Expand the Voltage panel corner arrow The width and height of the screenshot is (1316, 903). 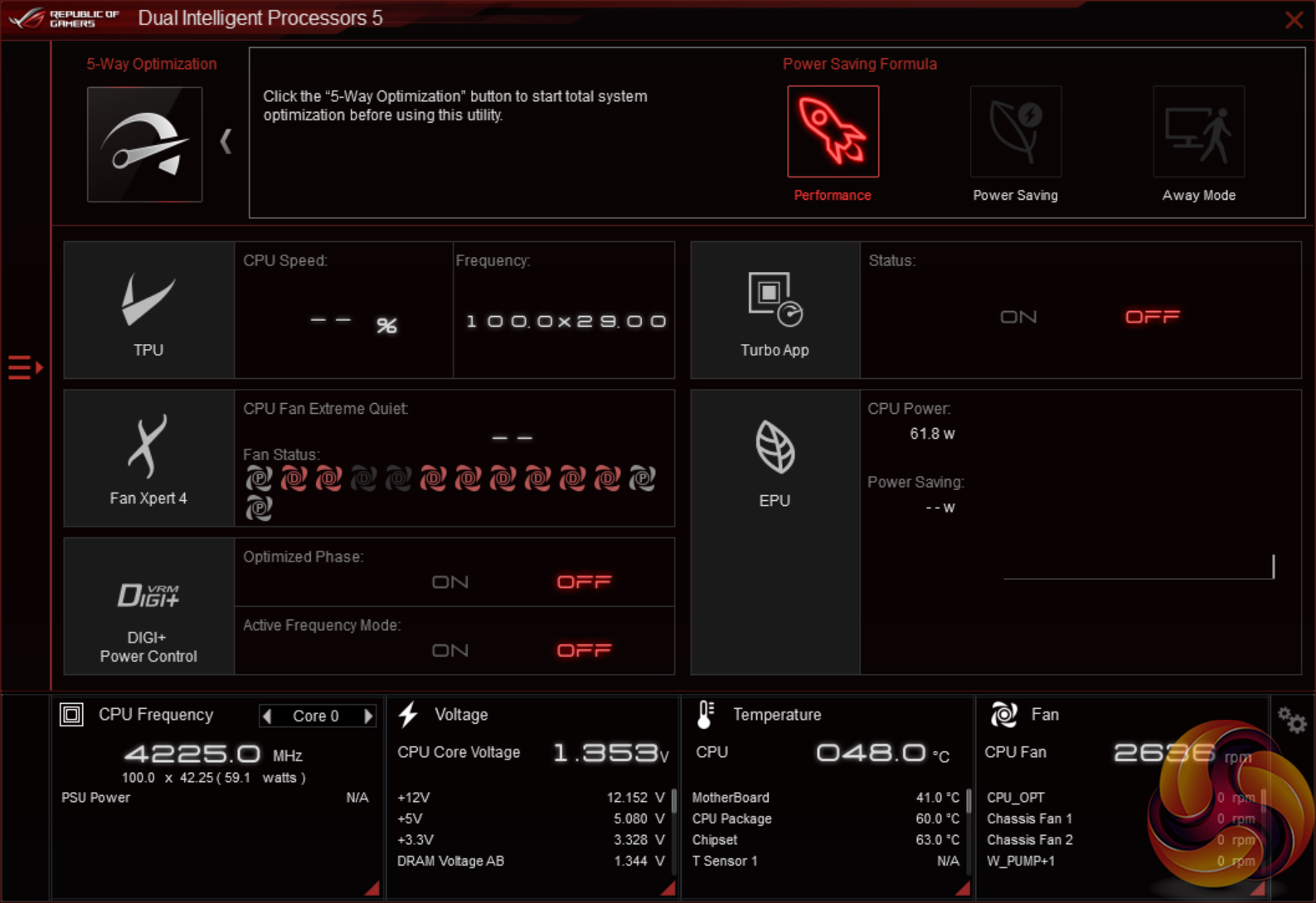point(668,888)
